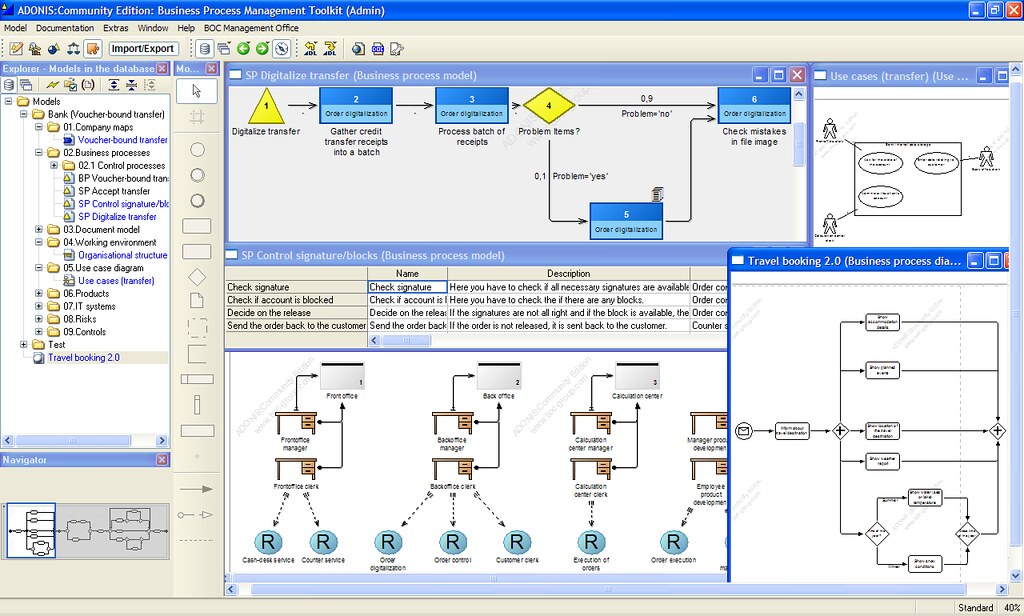
Task: Collapse the root Models tree node
Action: (x=8, y=101)
